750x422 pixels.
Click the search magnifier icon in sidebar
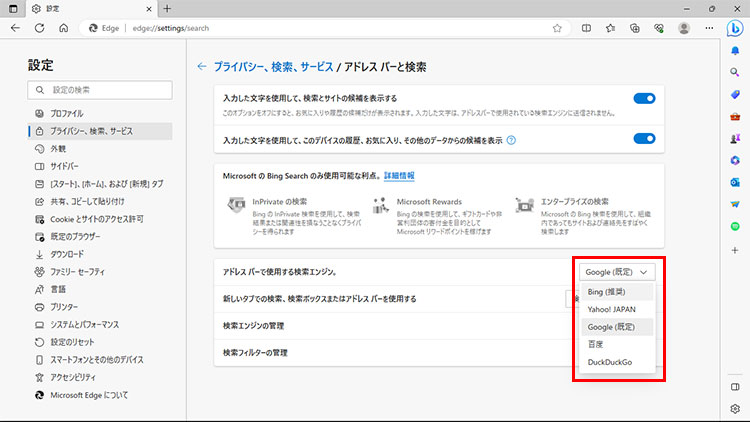(x=734, y=73)
